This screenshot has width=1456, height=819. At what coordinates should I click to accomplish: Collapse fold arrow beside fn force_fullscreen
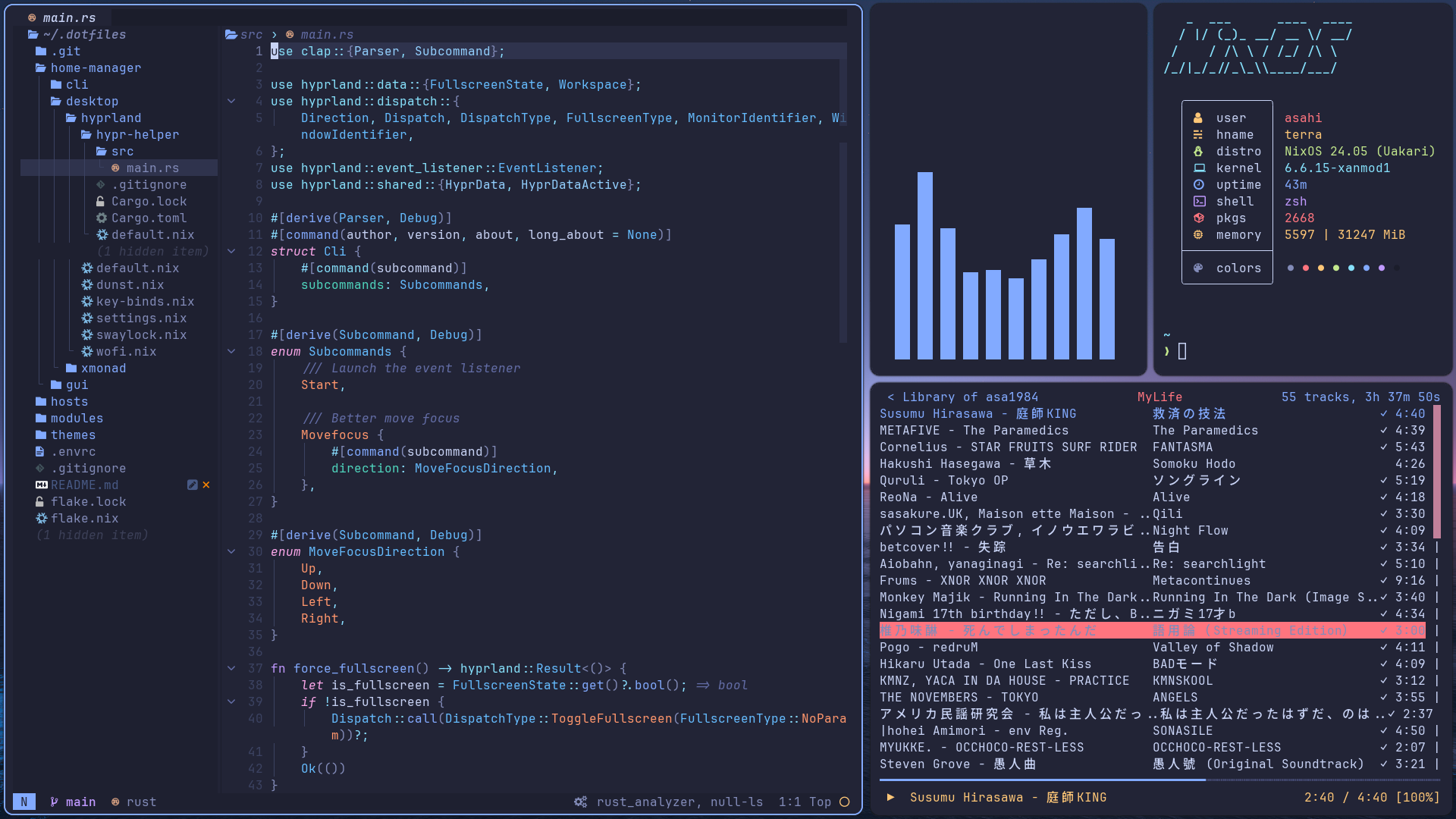pyautogui.click(x=231, y=669)
